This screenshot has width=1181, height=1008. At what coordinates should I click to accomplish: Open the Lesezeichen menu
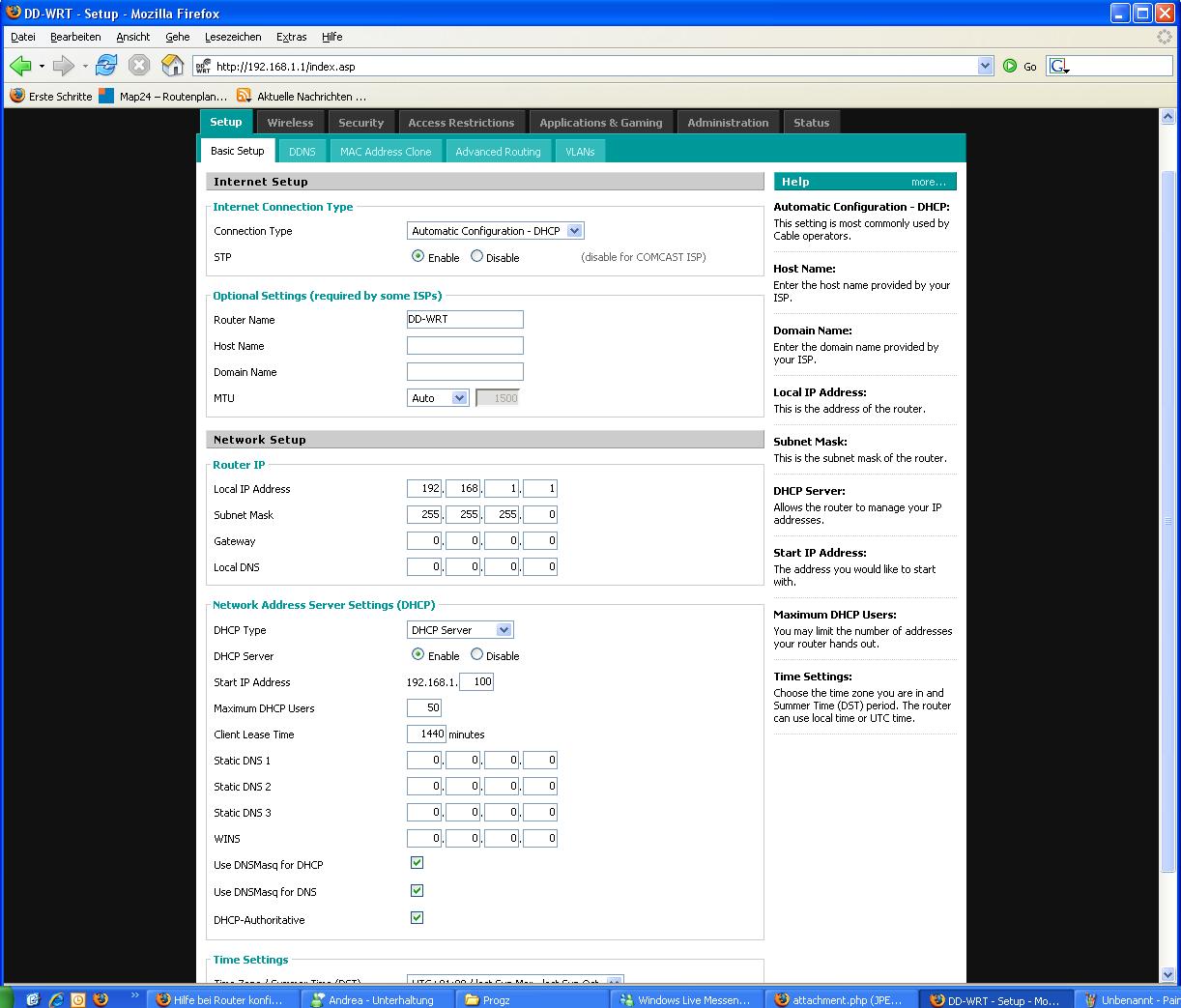(233, 37)
